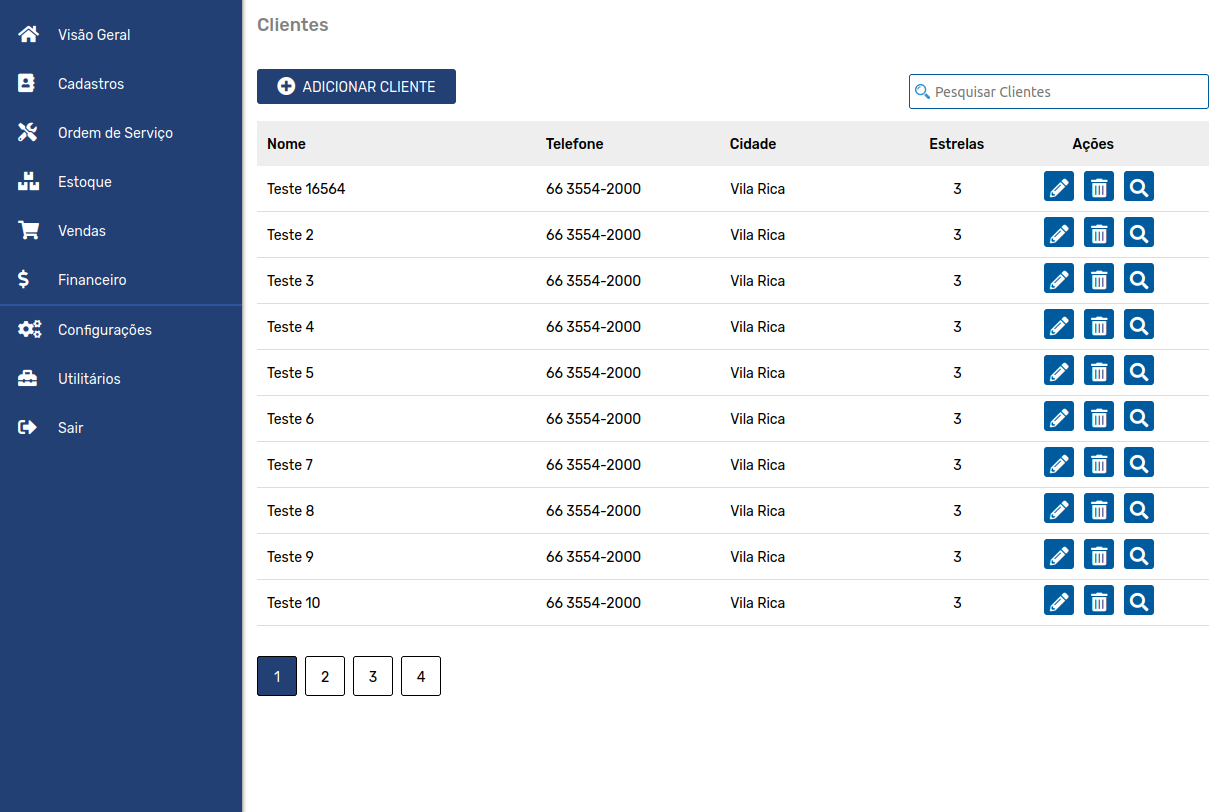Viewport: 1211px width, 812px height.
Task: Click the pencil edit icon for Teste 4
Action: coord(1059,325)
